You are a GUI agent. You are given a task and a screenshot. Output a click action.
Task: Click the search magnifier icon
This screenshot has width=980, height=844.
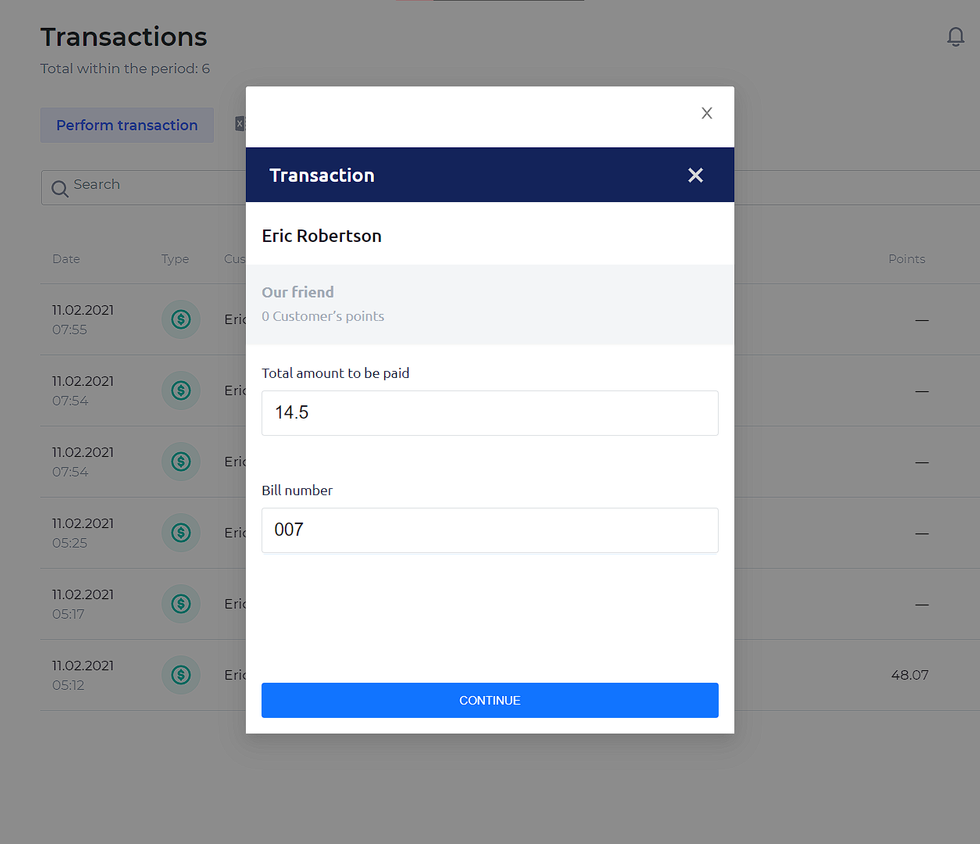(x=60, y=188)
